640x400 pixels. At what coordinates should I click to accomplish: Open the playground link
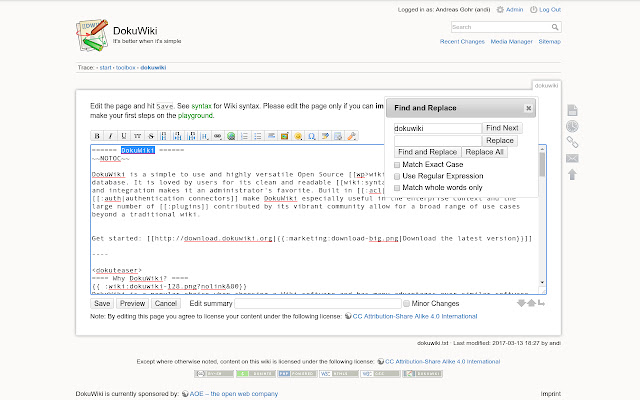click(195, 116)
